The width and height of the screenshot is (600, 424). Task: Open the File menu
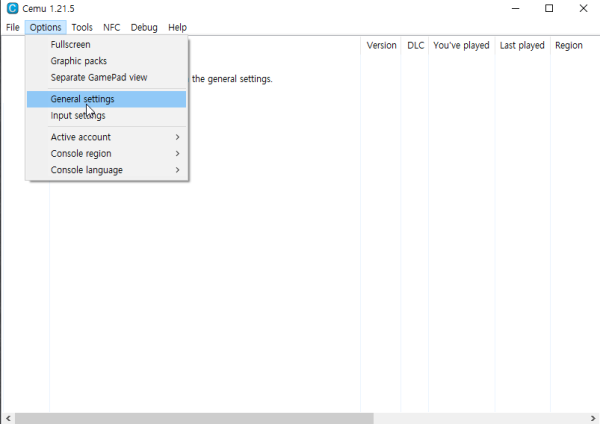pyautogui.click(x=12, y=27)
